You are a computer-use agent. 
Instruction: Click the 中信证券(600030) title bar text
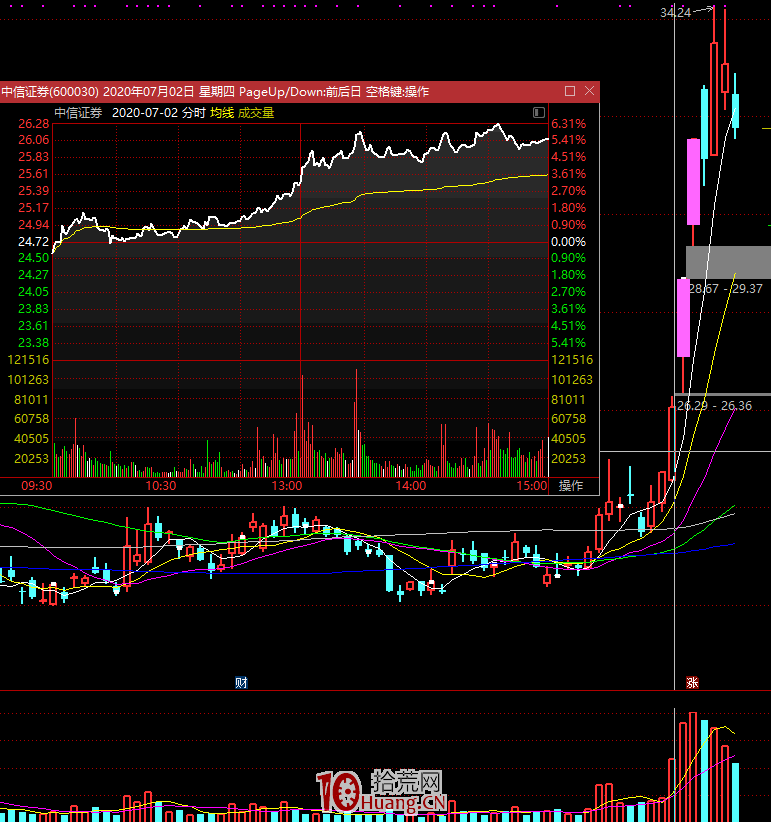click(x=50, y=92)
